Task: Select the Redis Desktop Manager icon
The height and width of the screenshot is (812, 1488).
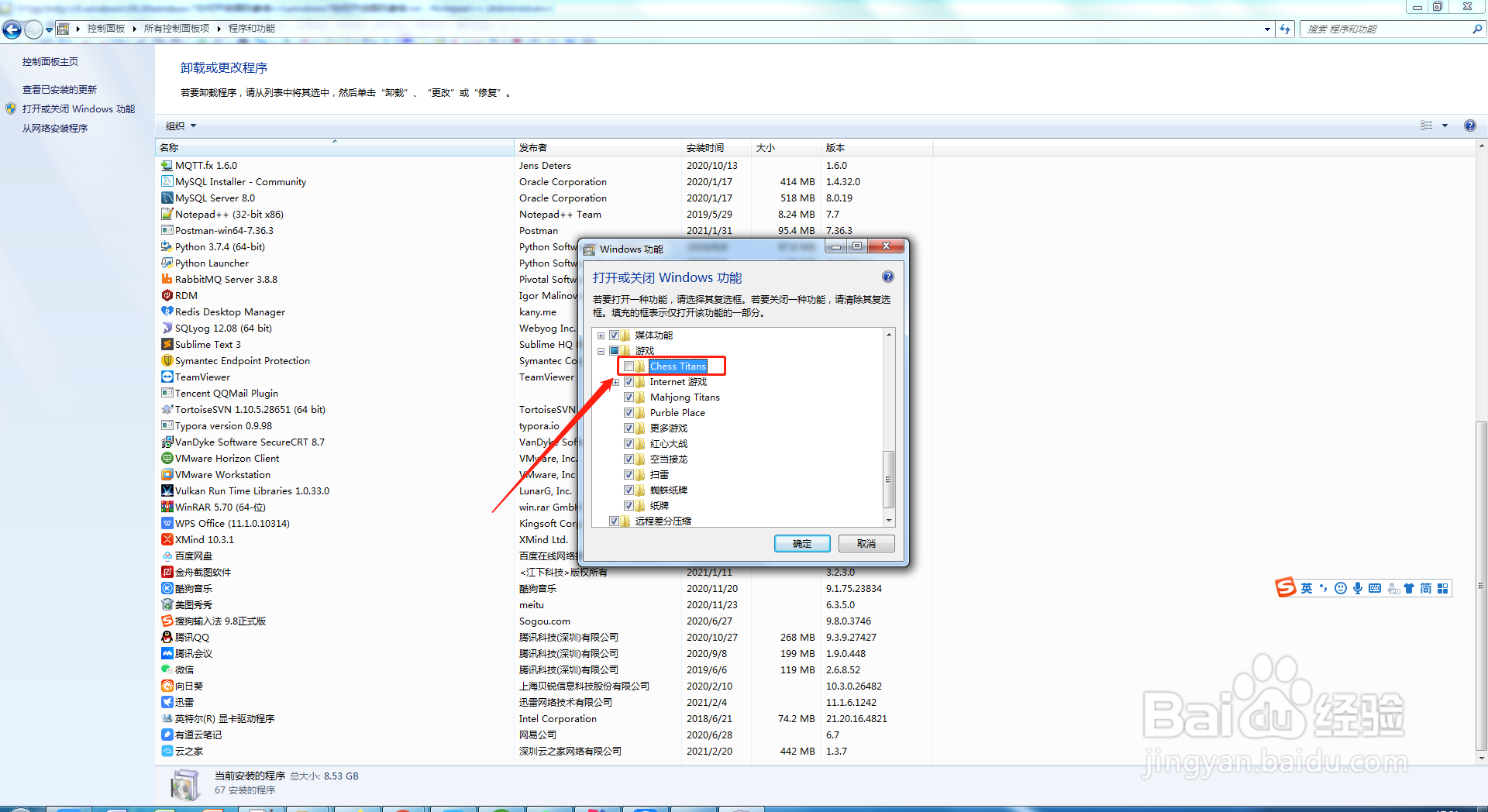Action: [167, 312]
